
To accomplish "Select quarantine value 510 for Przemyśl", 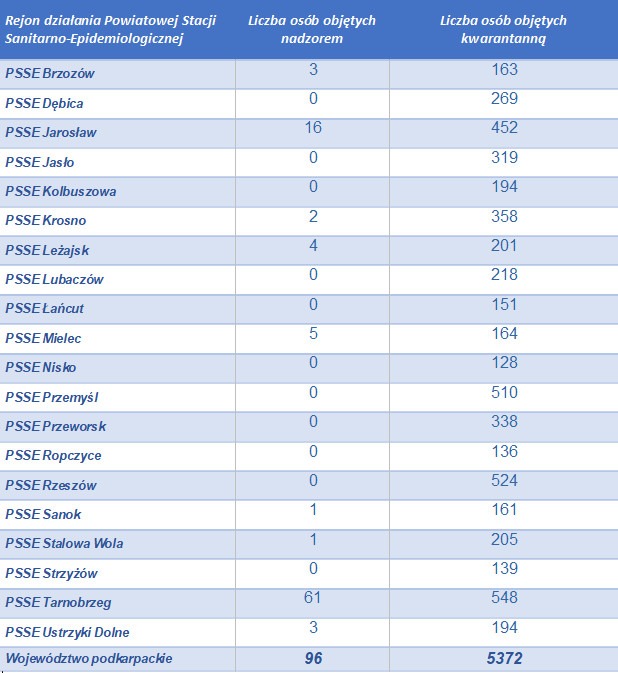I will click(504, 392).
